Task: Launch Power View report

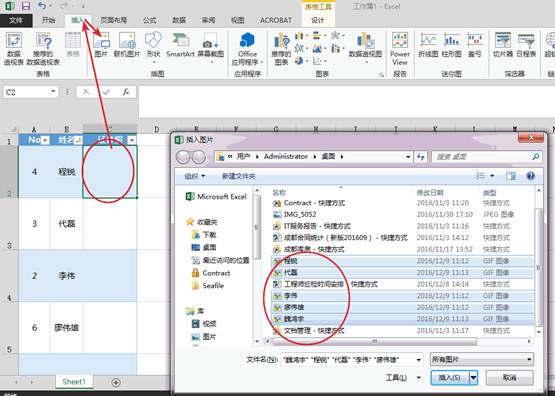Action: (x=400, y=49)
